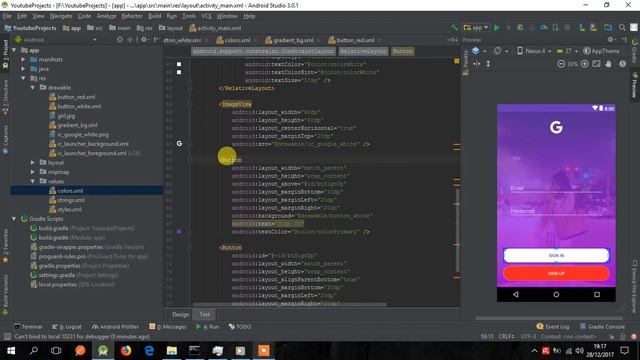Toggle the Project tool window side tab
This screenshot has height=360, width=640.
coord(5,54)
